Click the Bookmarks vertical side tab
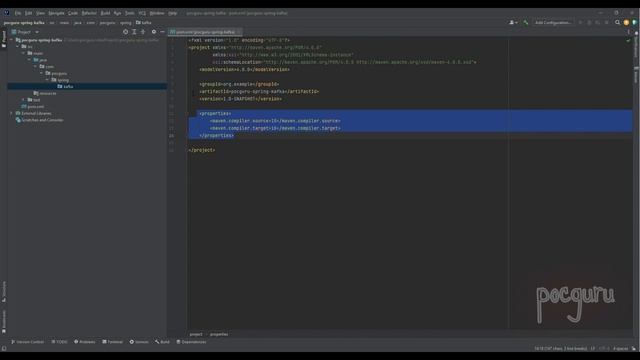The width and height of the screenshot is (640, 360). point(4,321)
